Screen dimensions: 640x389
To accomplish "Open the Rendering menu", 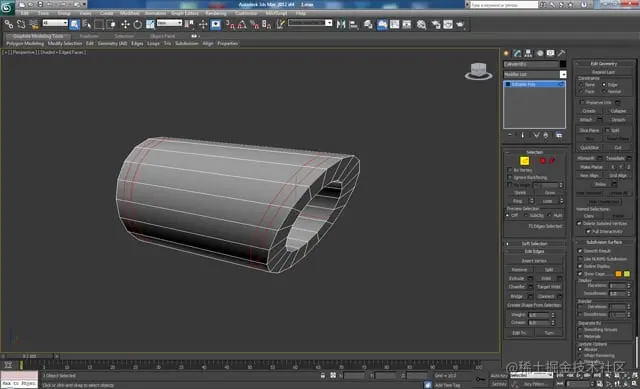I will click(x=216, y=13).
